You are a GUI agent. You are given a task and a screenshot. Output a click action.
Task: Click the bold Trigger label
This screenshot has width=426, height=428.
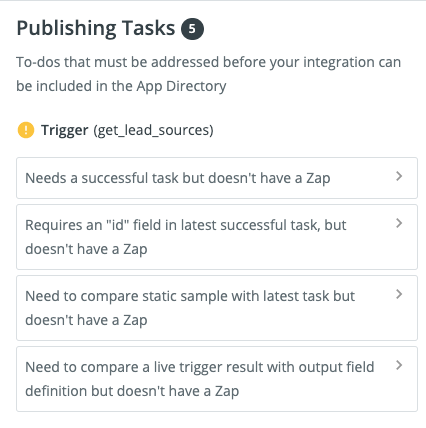point(65,130)
